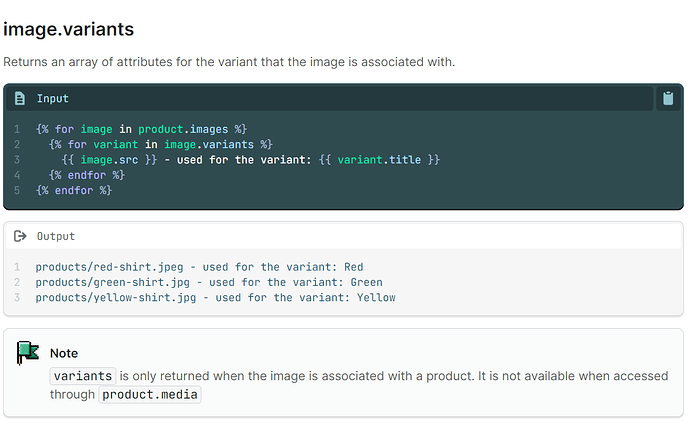Click the Input header label
The height and width of the screenshot is (431, 690).
click(x=53, y=98)
